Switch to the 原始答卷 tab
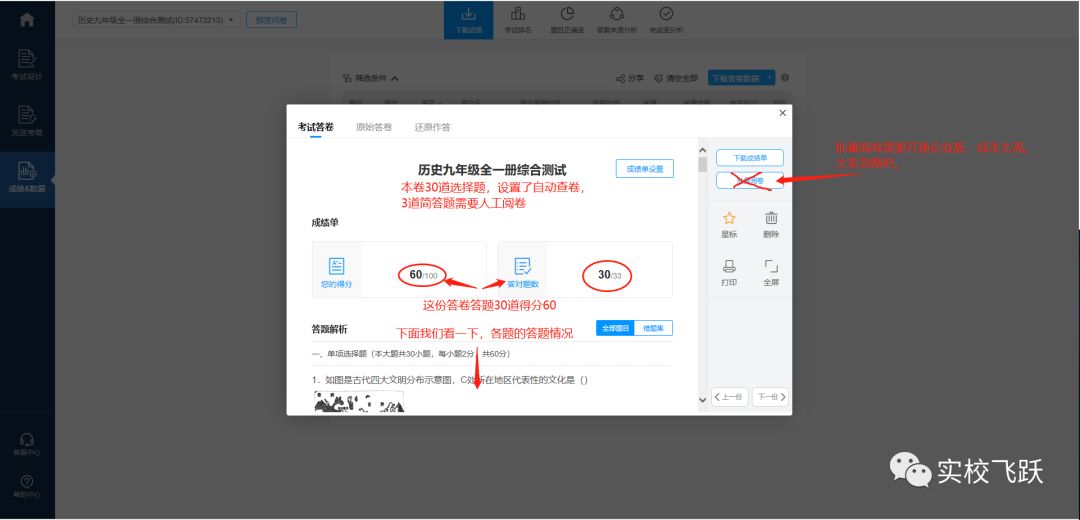Image resolution: width=1080 pixels, height=520 pixels. point(374,127)
